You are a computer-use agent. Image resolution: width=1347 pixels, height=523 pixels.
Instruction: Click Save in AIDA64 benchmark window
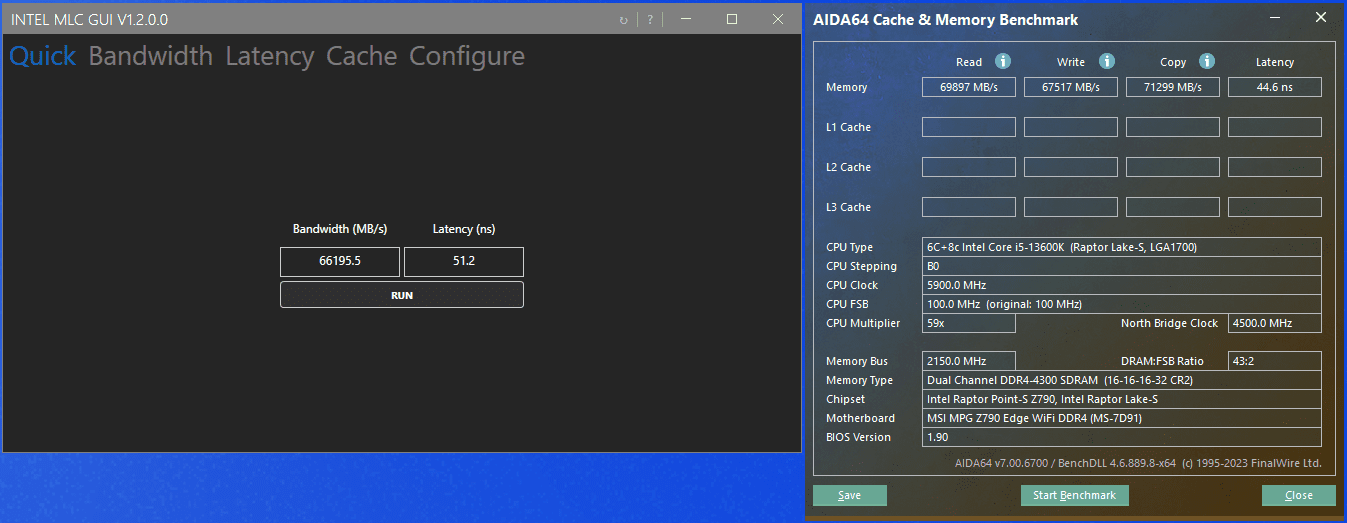pos(850,495)
